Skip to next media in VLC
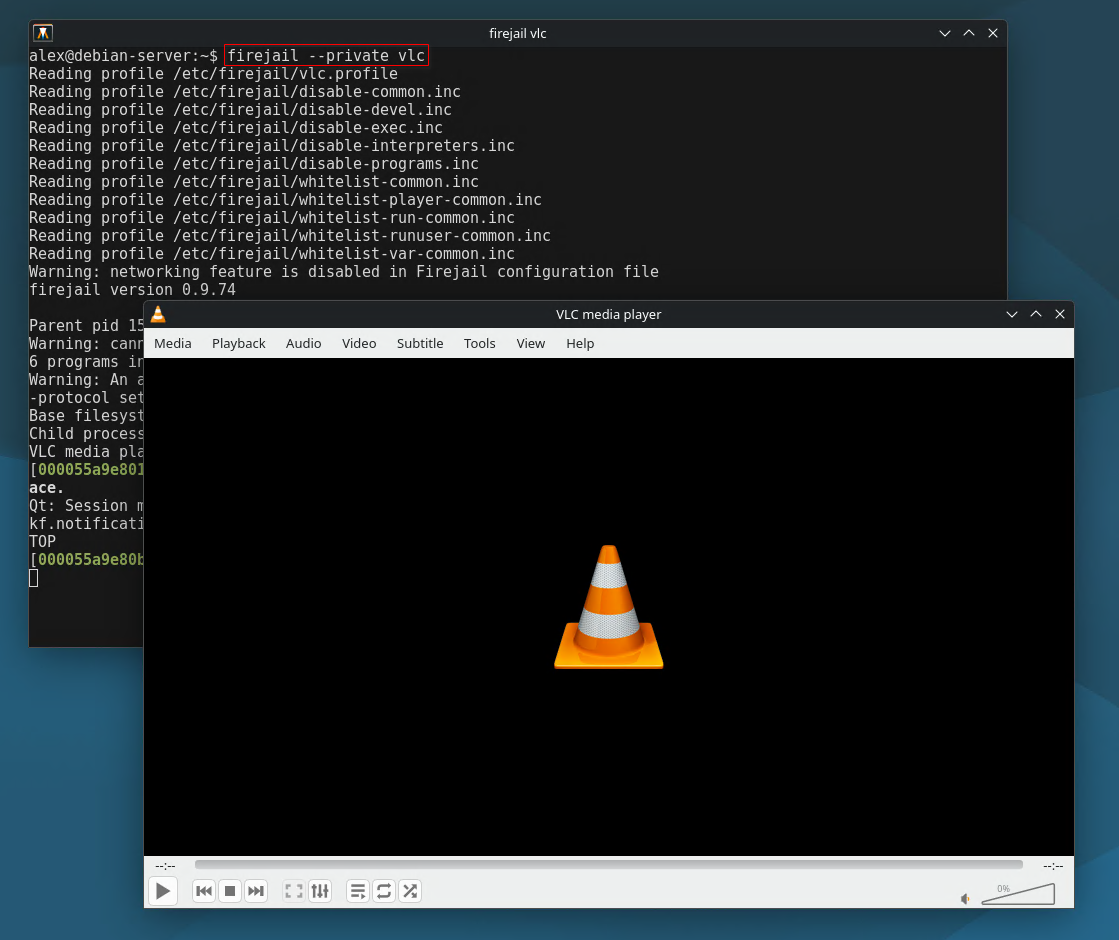This screenshot has height=940, width=1119. pyautogui.click(x=255, y=891)
